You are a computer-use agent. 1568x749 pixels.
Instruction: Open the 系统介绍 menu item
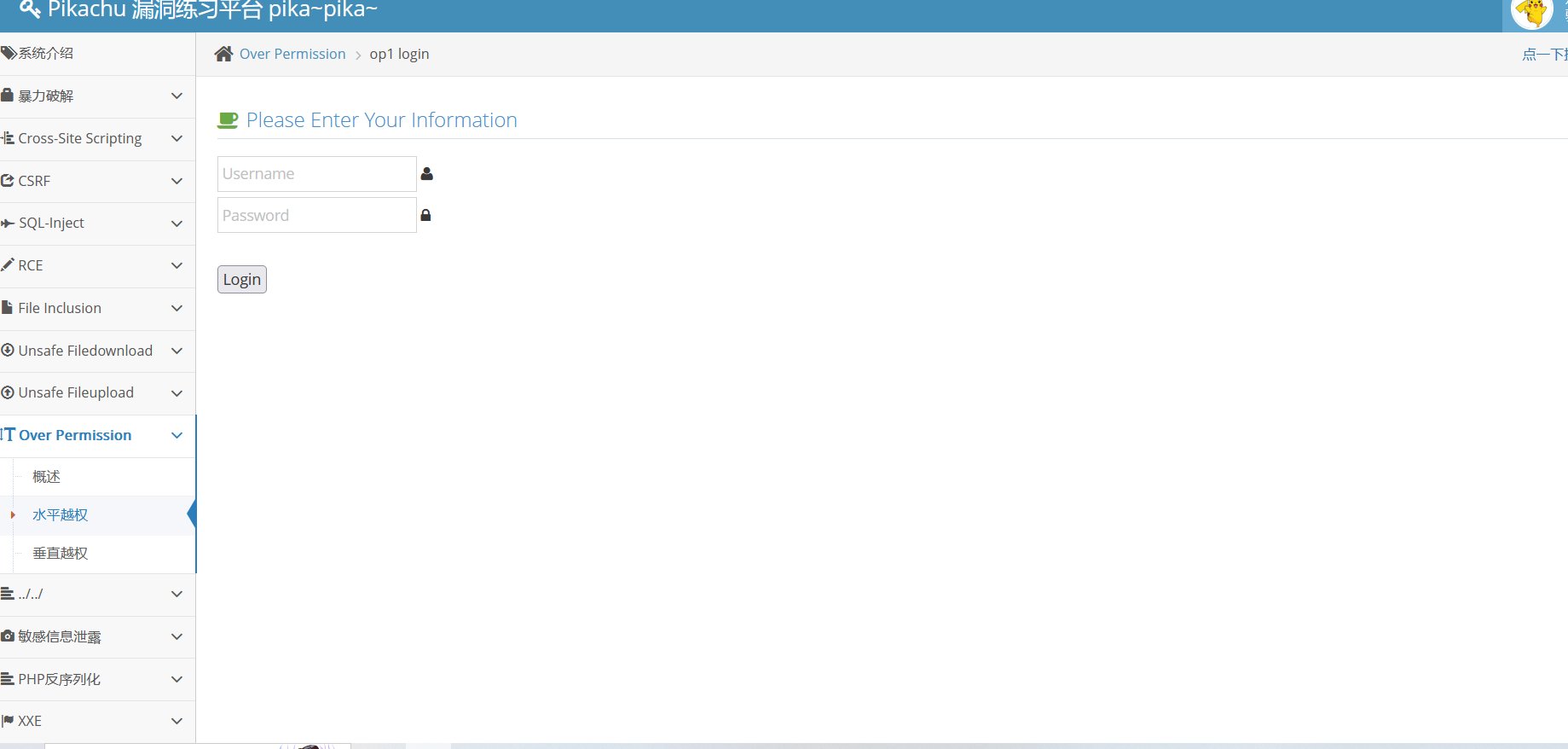(46, 53)
